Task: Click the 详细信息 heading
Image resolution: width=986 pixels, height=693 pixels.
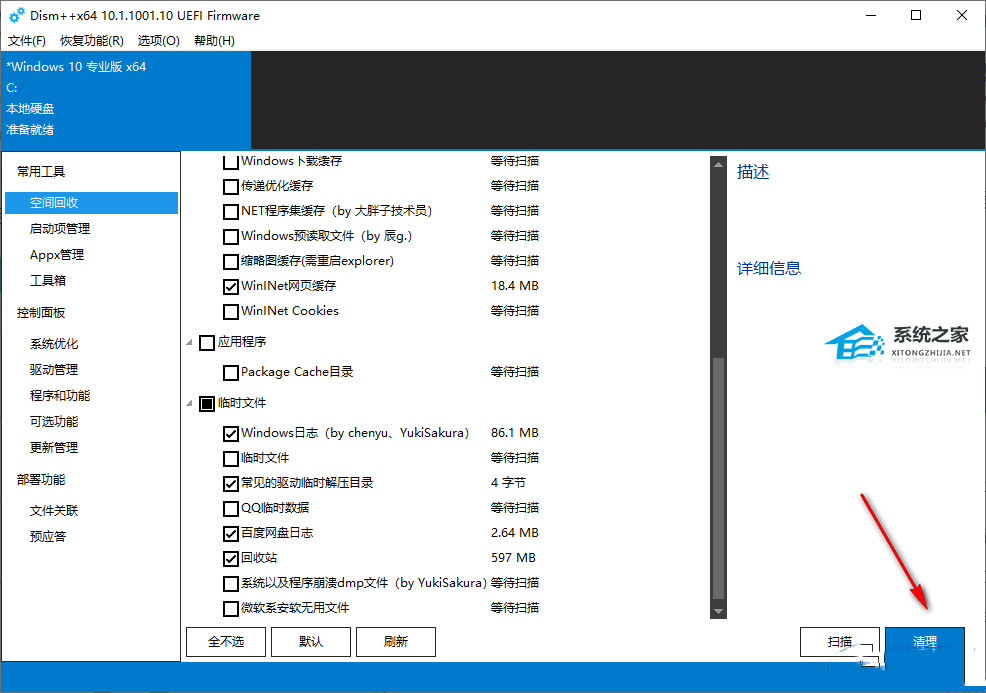Action: tap(768, 269)
